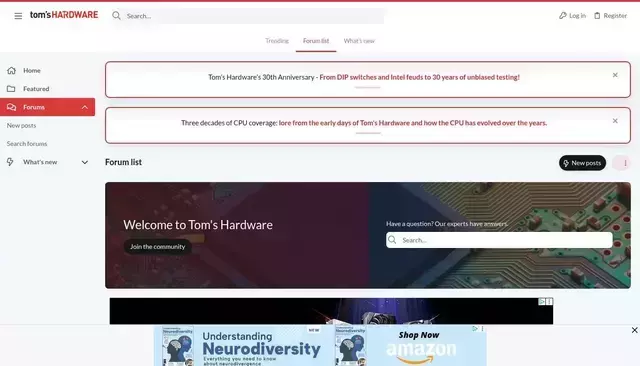Click the Tom's Hardware logo
The width and height of the screenshot is (640, 366).
[64, 15]
